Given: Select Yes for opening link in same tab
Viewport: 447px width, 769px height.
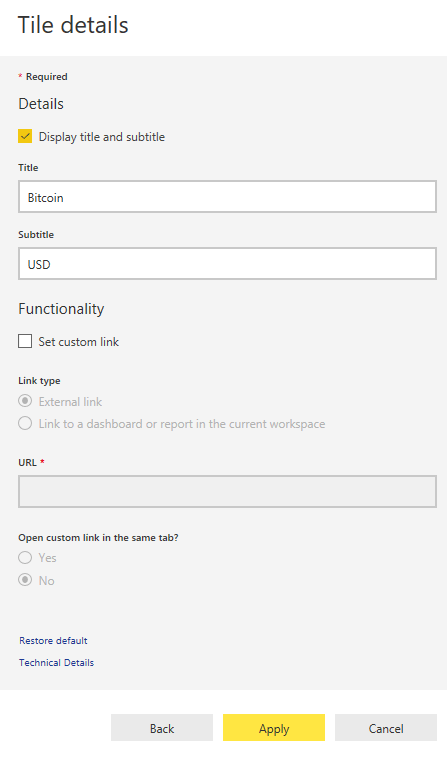Looking at the screenshot, I should click(25, 558).
